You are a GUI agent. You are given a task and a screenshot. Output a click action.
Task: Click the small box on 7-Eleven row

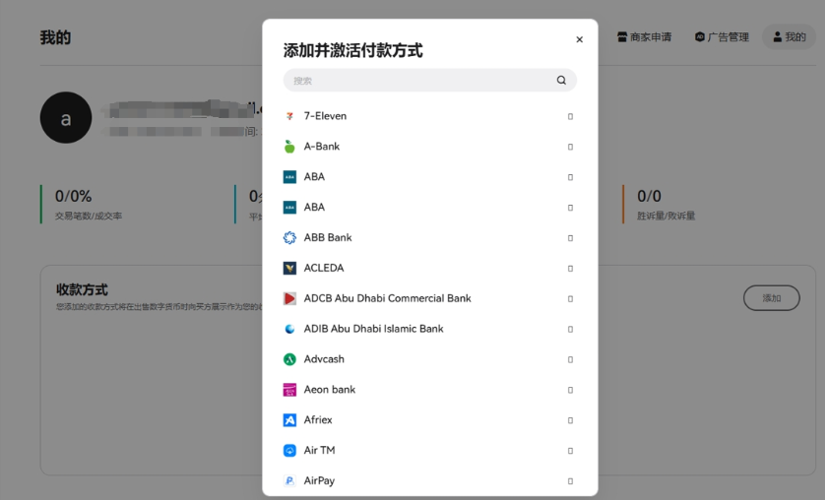coord(570,116)
